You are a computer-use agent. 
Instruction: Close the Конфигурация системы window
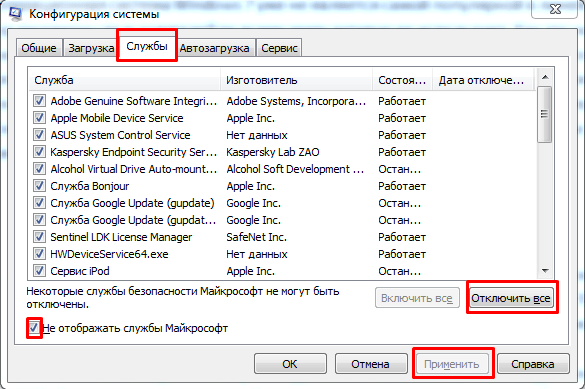pos(555,9)
